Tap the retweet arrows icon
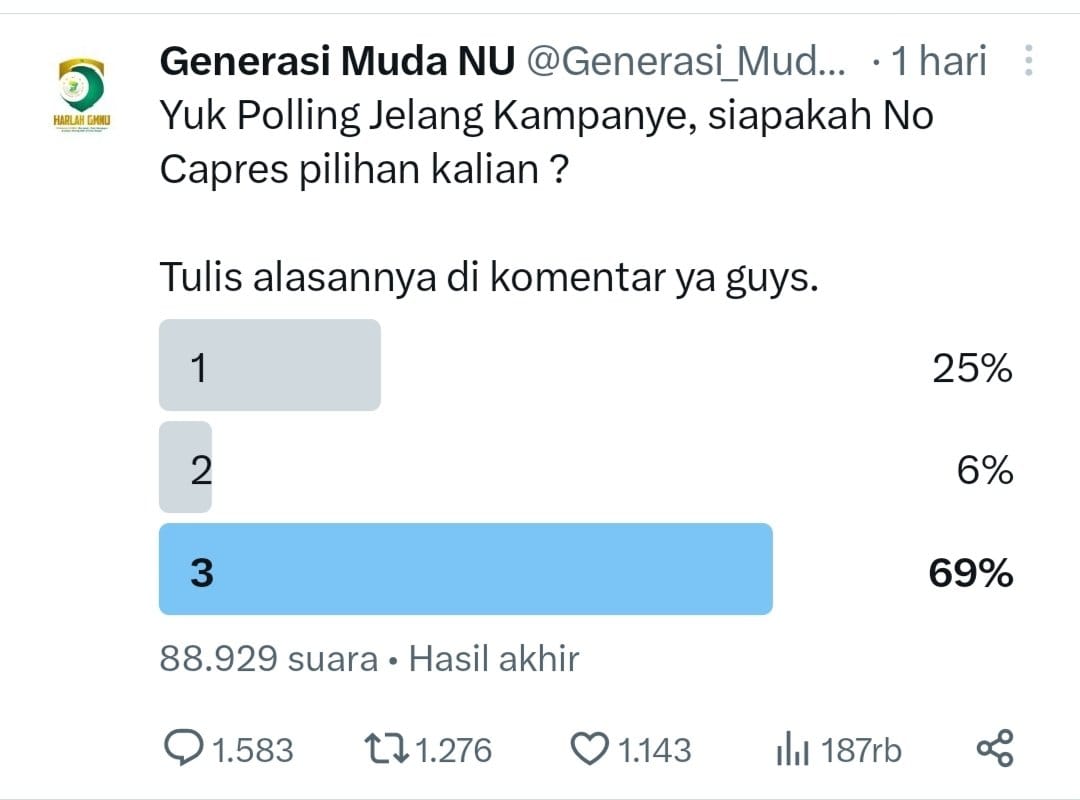1080x800 pixels. [386, 749]
